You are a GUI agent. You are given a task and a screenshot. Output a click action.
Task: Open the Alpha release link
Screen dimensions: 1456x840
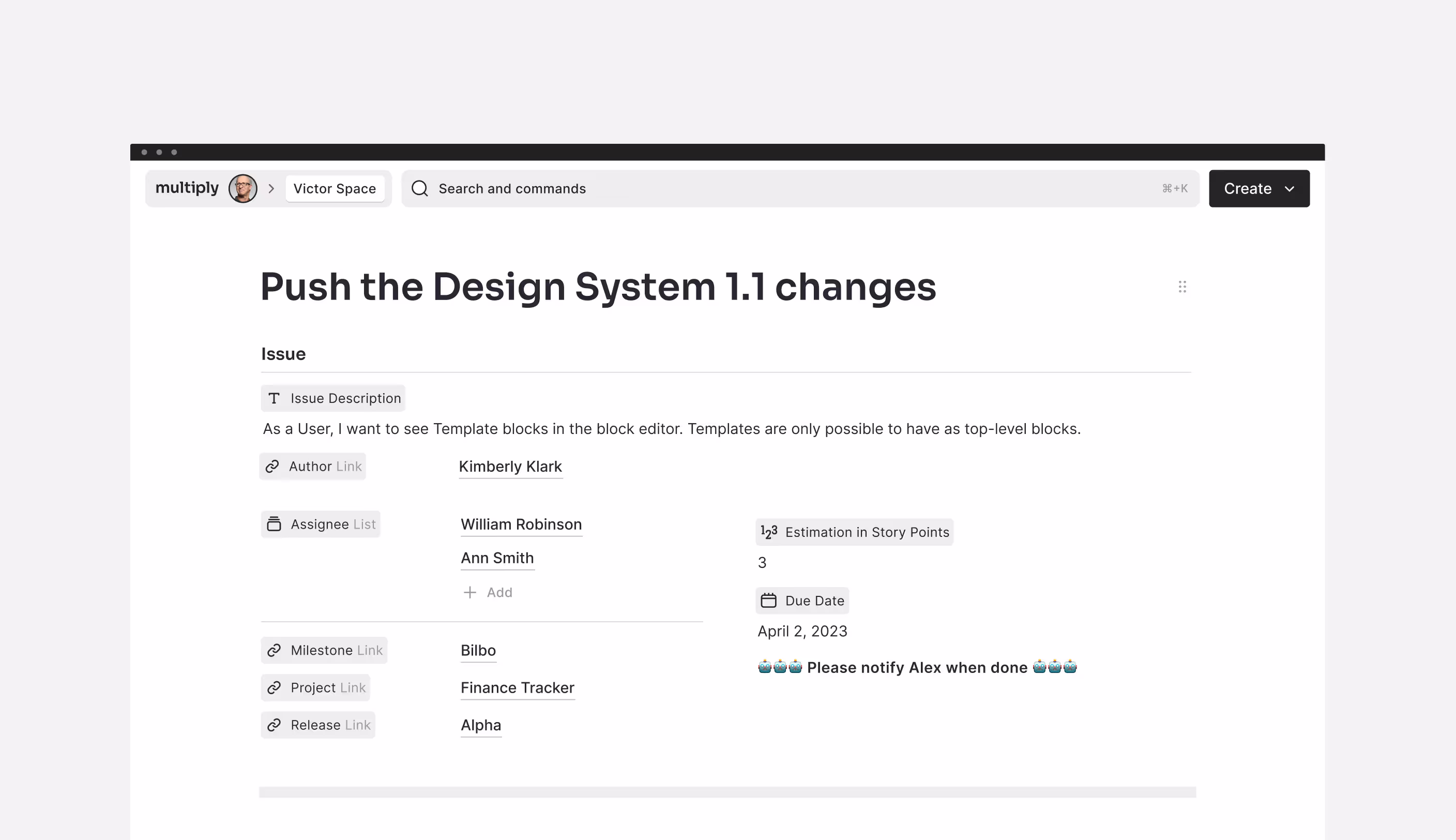coord(481,725)
